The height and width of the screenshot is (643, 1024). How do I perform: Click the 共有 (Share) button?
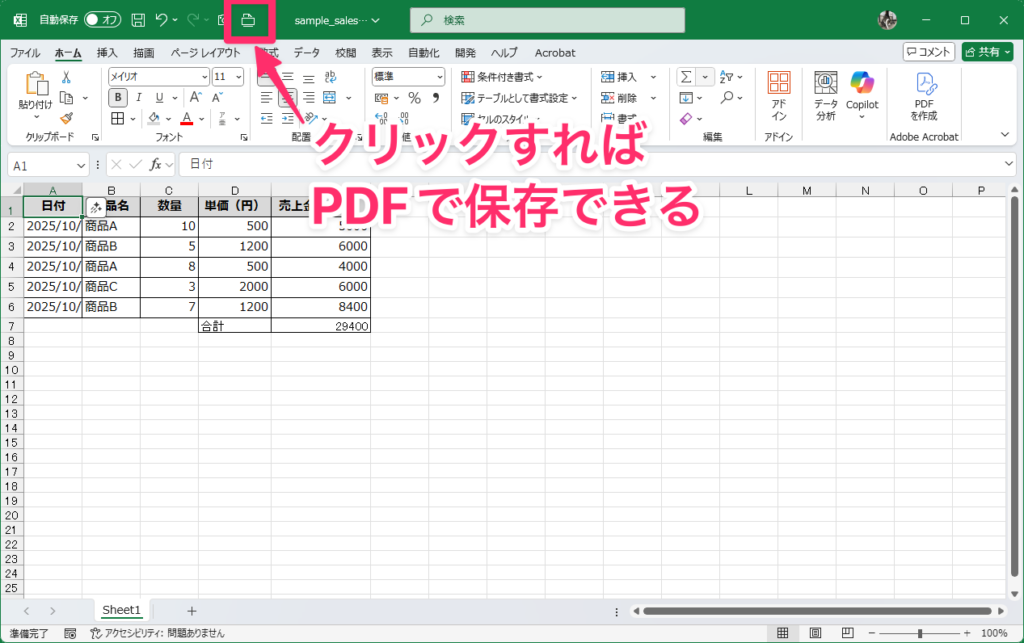point(987,52)
